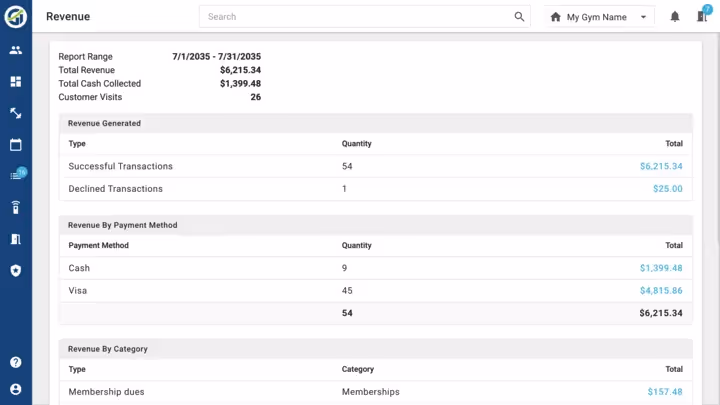This screenshot has height=405, width=720.
Task: Click the Category column header
Action: point(358,369)
